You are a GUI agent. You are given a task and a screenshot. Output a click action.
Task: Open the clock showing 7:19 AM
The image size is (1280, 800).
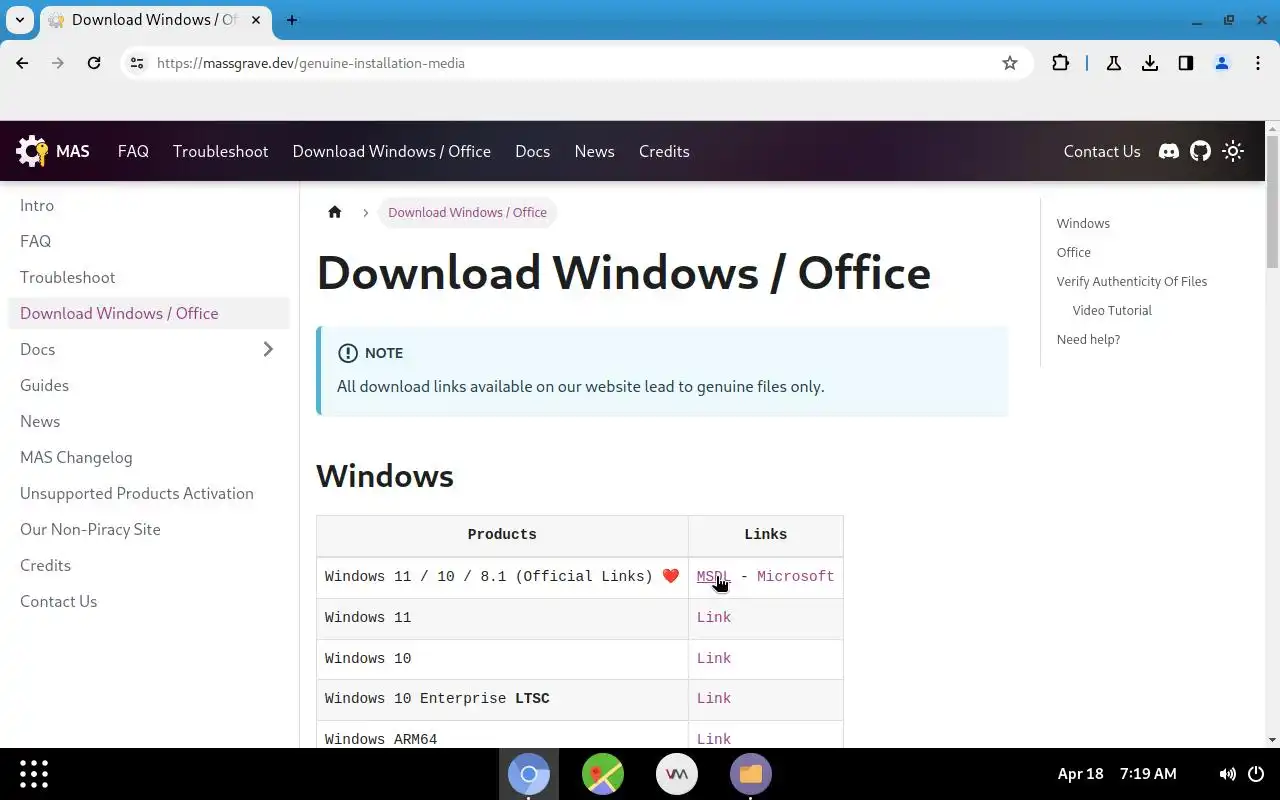1148,773
